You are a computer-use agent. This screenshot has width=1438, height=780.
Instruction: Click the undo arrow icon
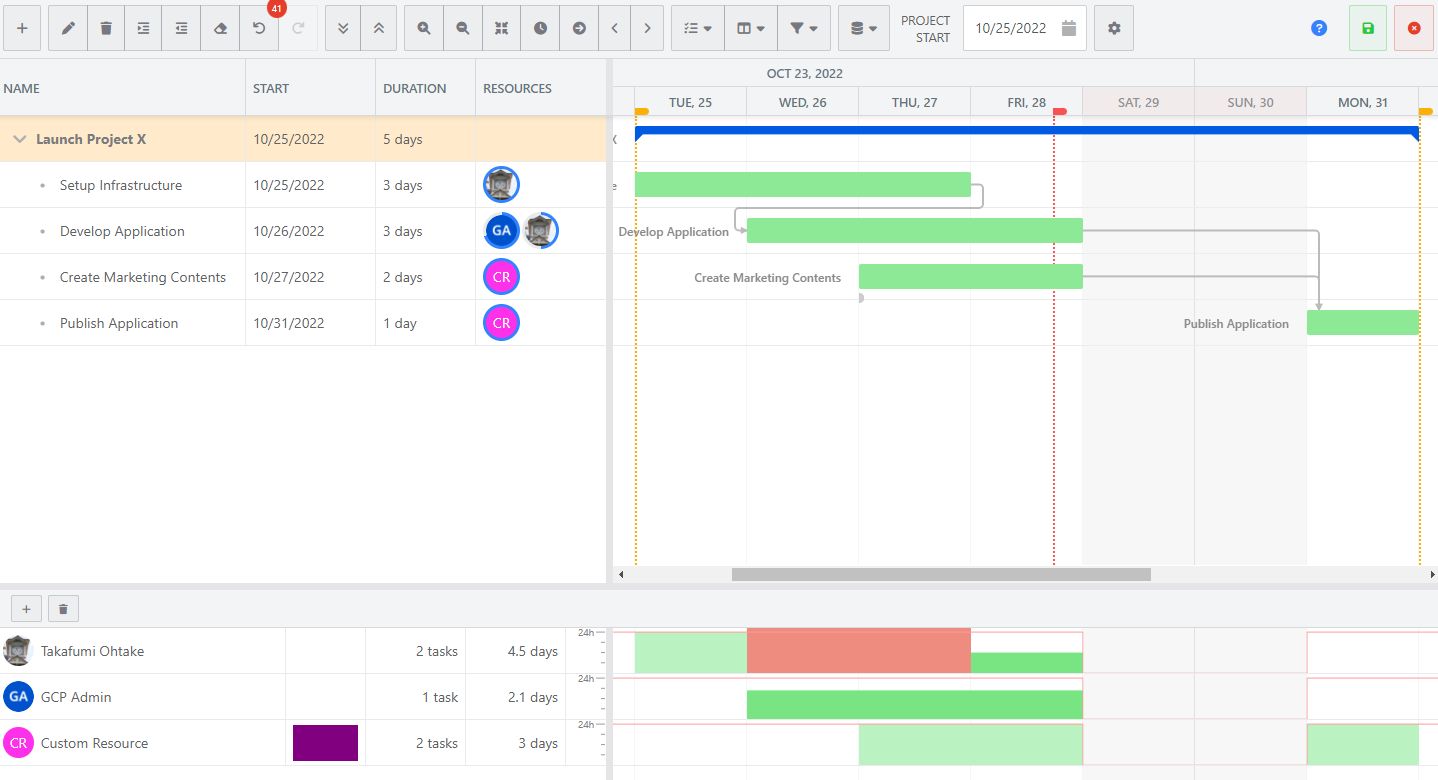click(259, 28)
